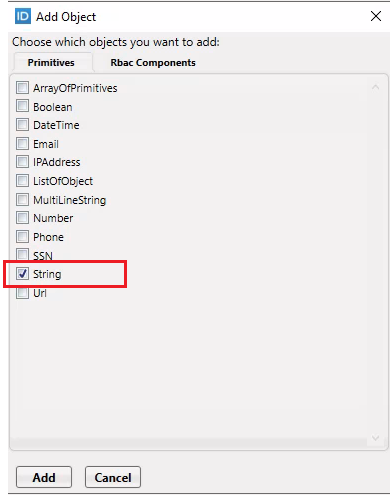The width and height of the screenshot is (390, 495).
Task: Select the SSN checkbox
Action: click(x=22, y=255)
